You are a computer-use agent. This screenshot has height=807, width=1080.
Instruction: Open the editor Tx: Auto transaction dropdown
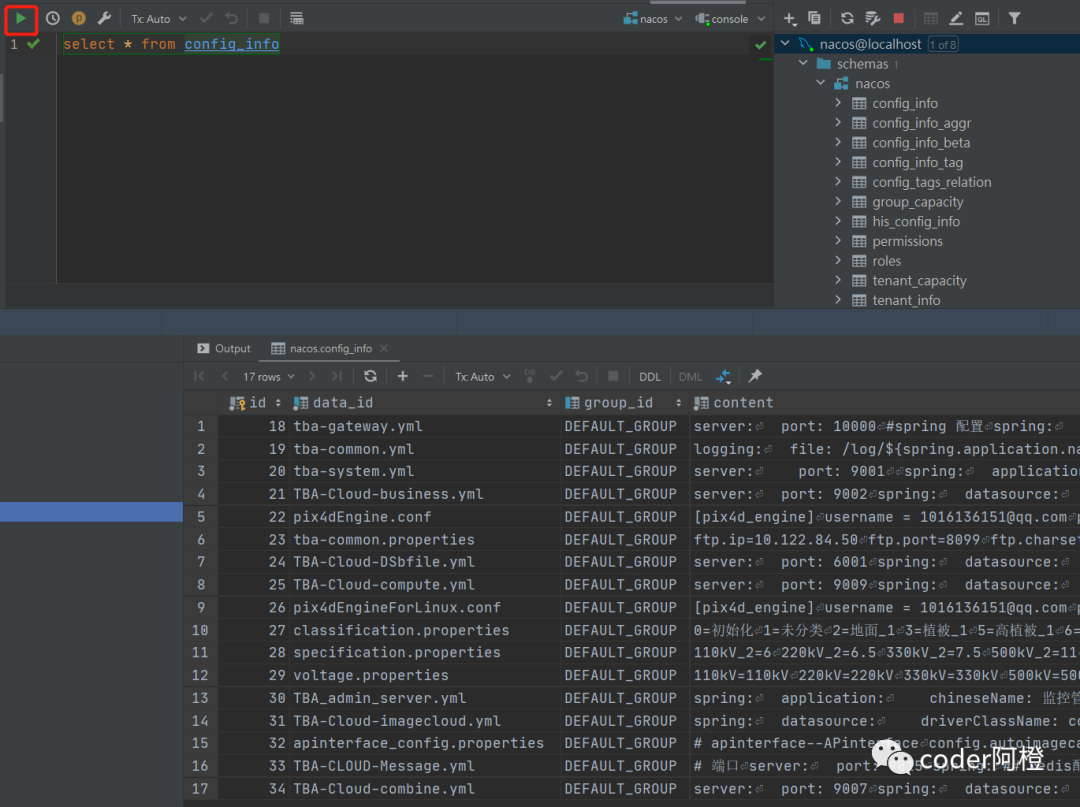click(158, 19)
